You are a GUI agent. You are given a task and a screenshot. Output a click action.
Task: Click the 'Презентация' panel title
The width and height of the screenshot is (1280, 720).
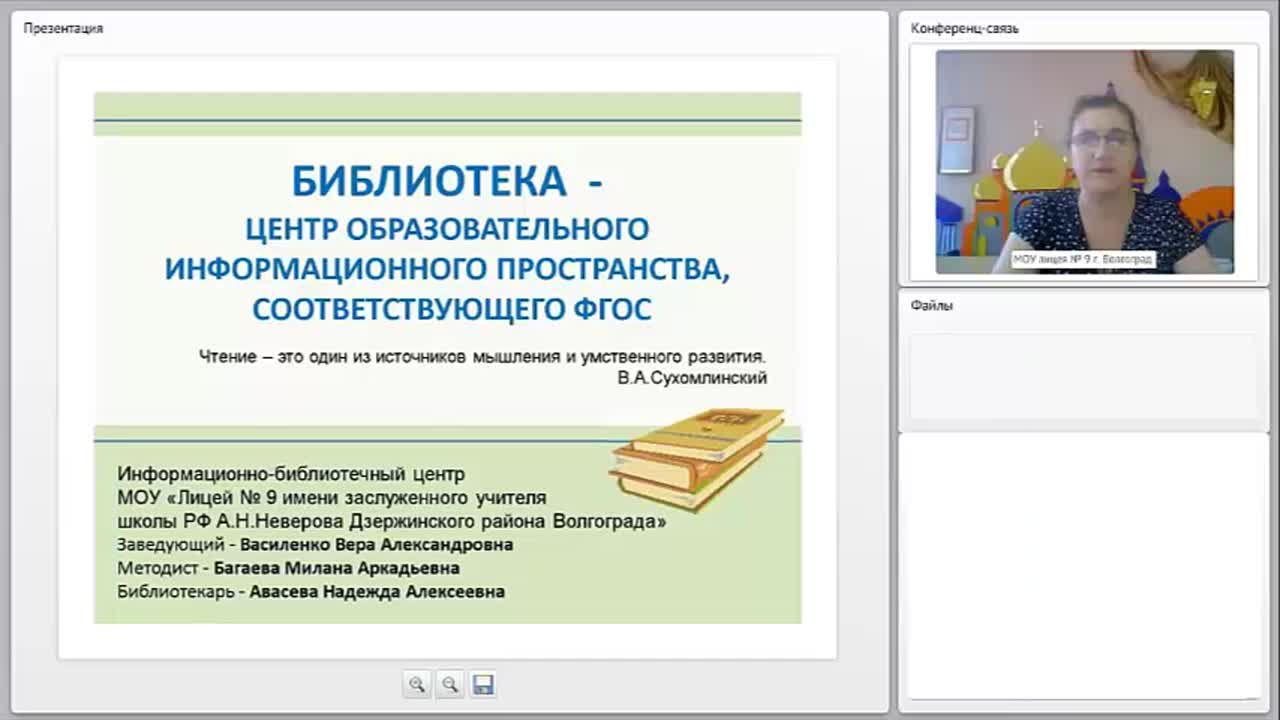pyautogui.click(x=63, y=28)
